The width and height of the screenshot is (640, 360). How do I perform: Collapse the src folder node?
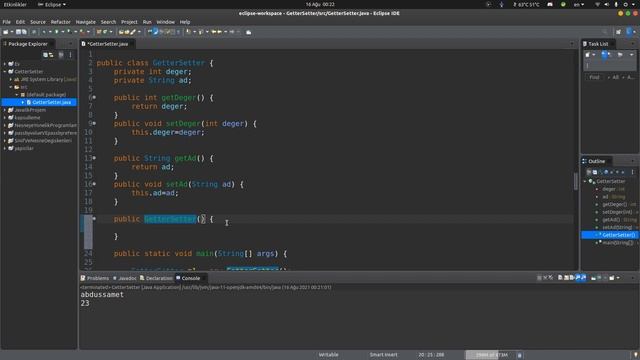pyautogui.click(x=11, y=87)
